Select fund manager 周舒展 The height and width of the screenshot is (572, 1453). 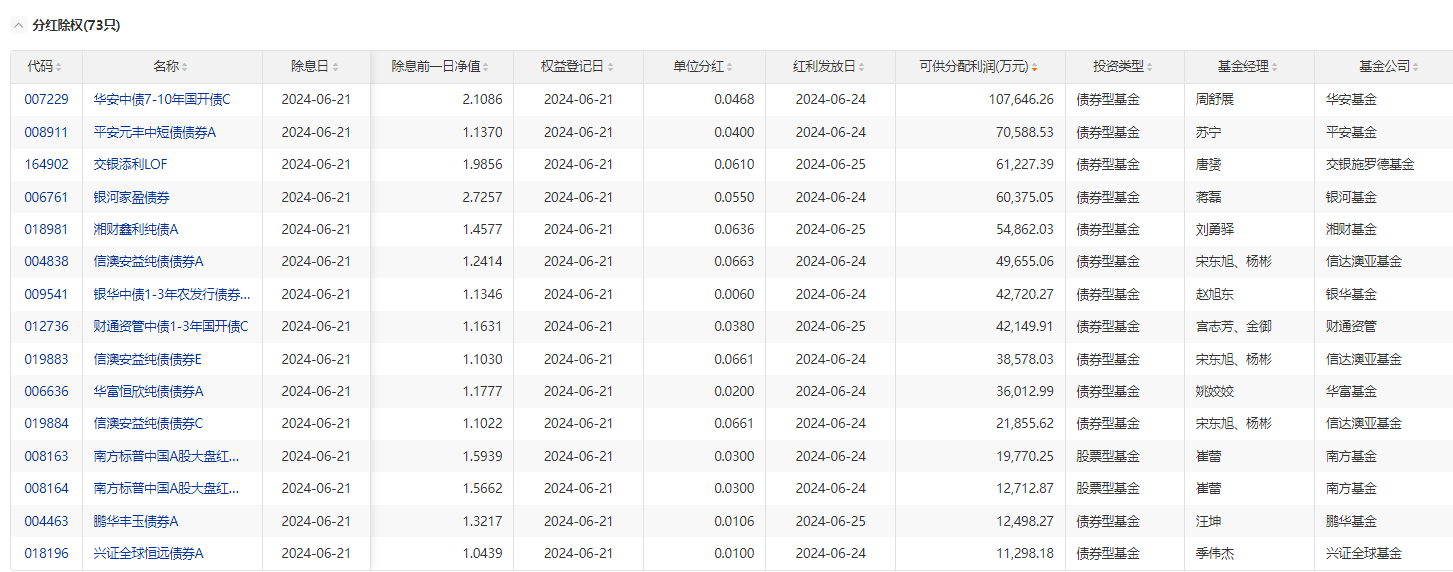click(x=1215, y=99)
